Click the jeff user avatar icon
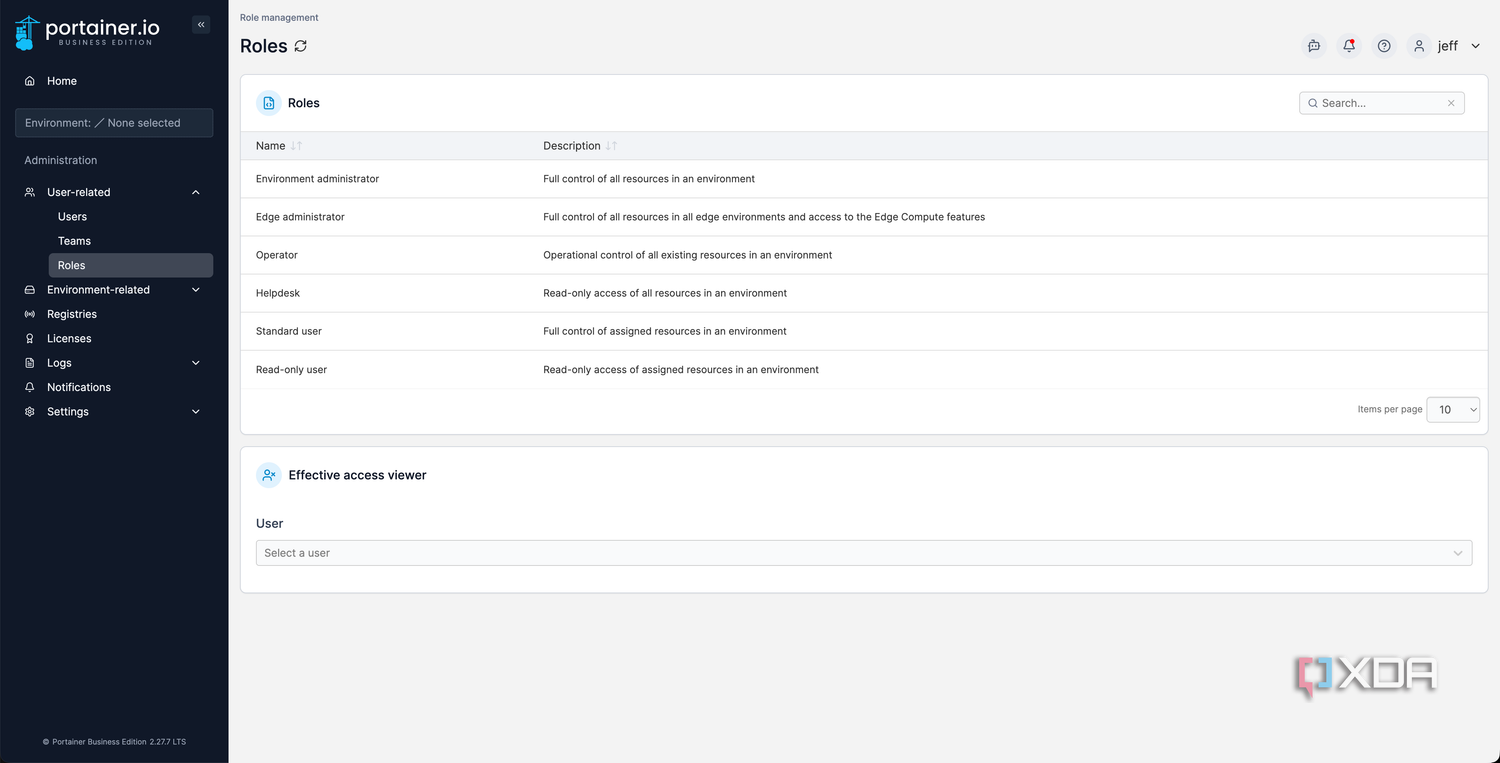1500x763 pixels. tap(1419, 46)
